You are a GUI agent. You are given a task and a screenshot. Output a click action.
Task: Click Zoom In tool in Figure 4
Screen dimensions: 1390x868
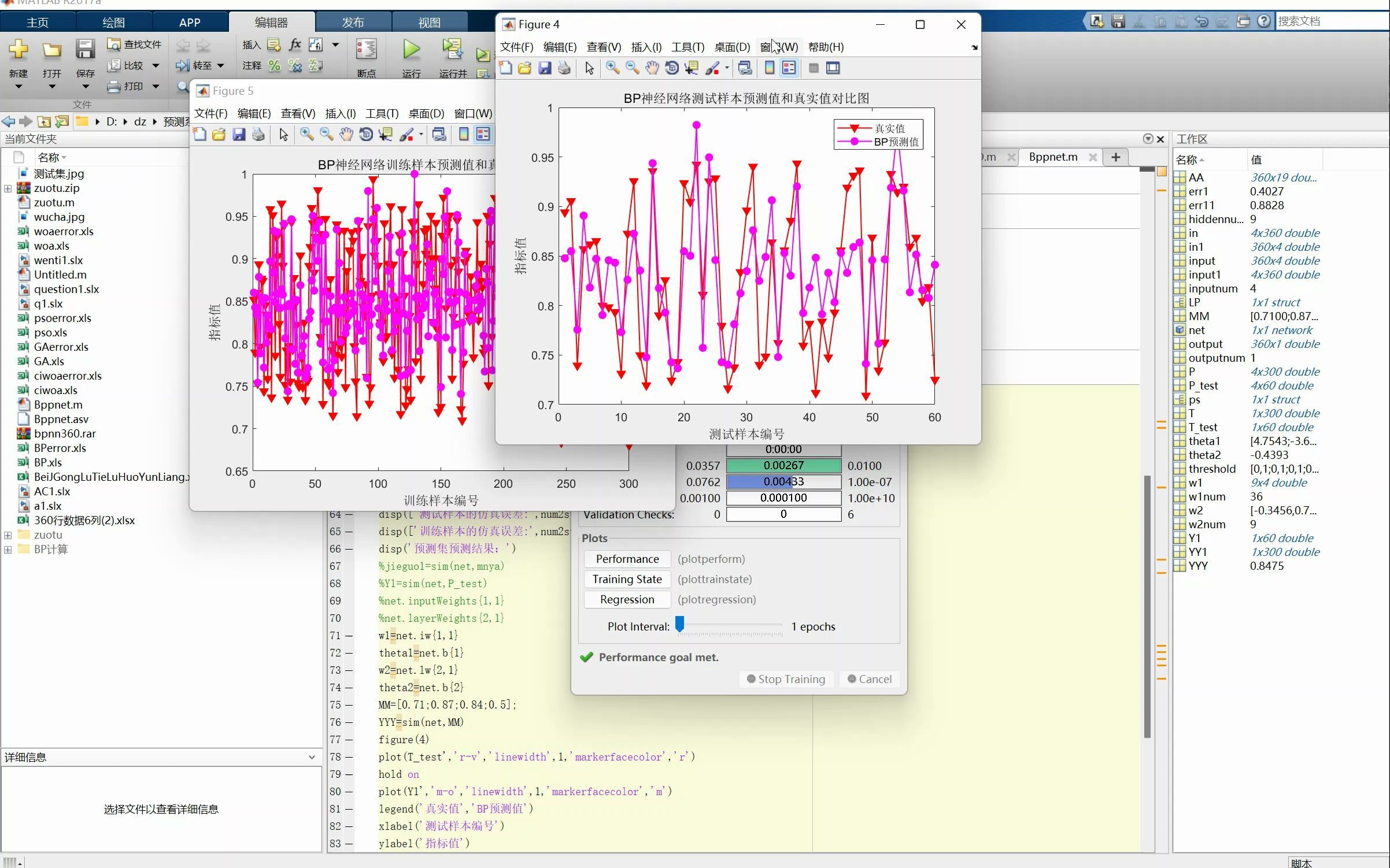pyautogui.click(x=612, y=68)
